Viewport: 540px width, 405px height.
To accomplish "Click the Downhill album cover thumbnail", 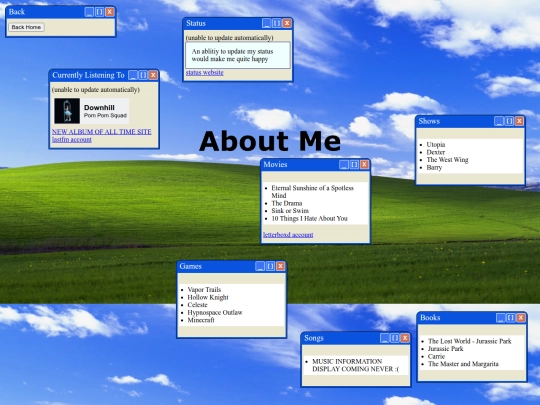I will tap(67, 111).
